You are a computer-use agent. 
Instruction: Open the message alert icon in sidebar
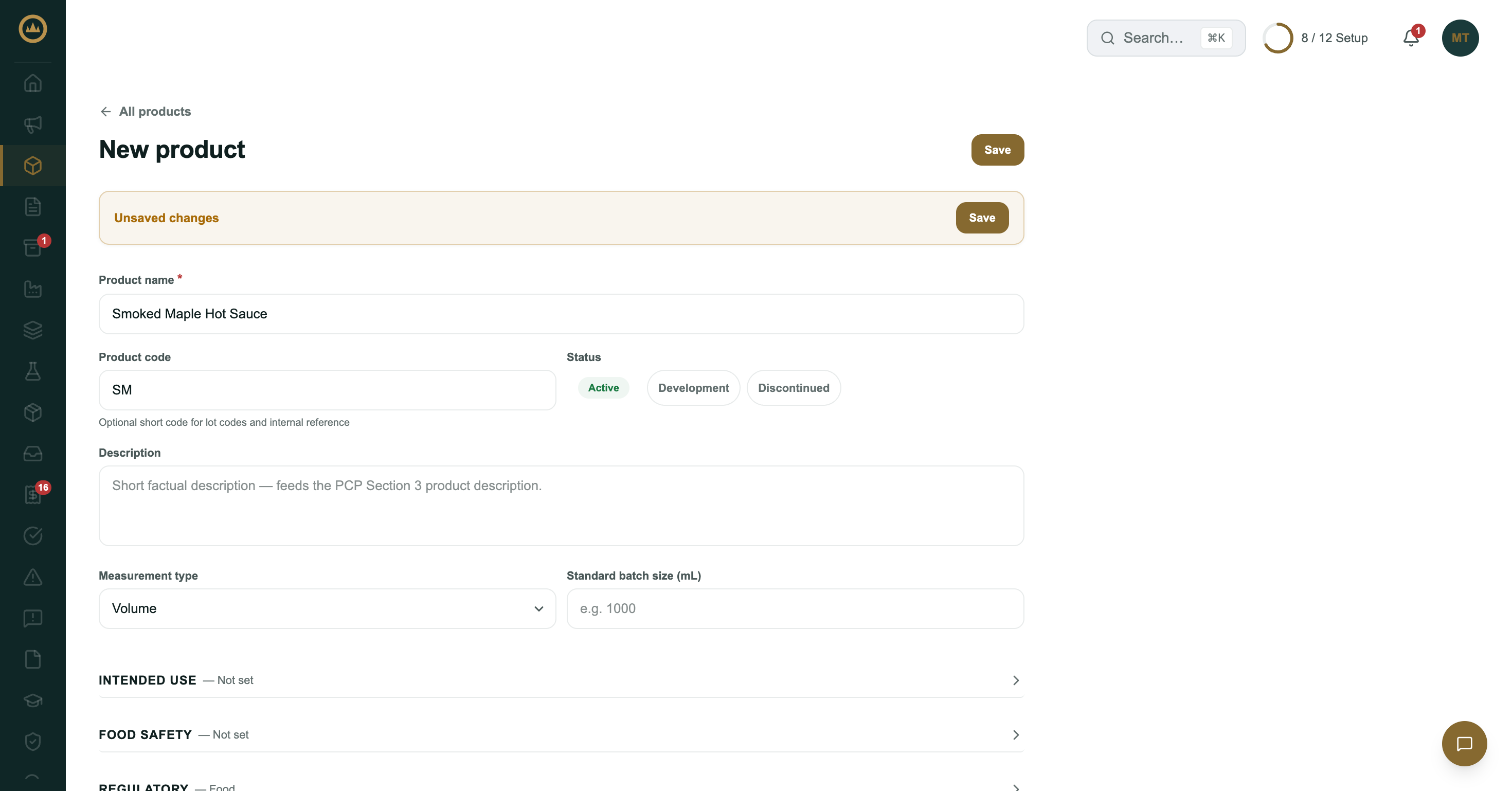pyautogui.click(x=33, y=618)
